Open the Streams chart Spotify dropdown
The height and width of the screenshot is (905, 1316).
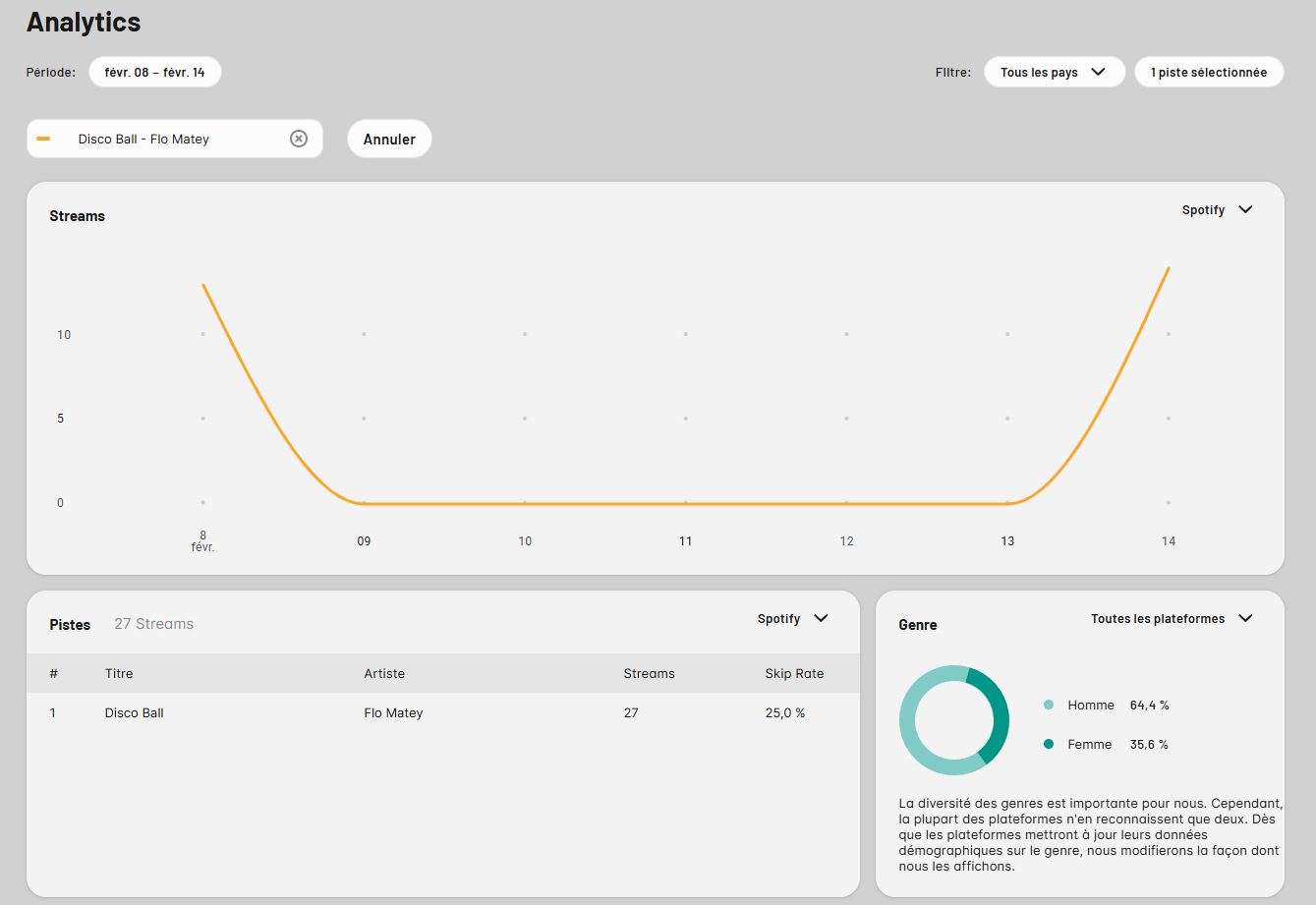point(1216,210)
